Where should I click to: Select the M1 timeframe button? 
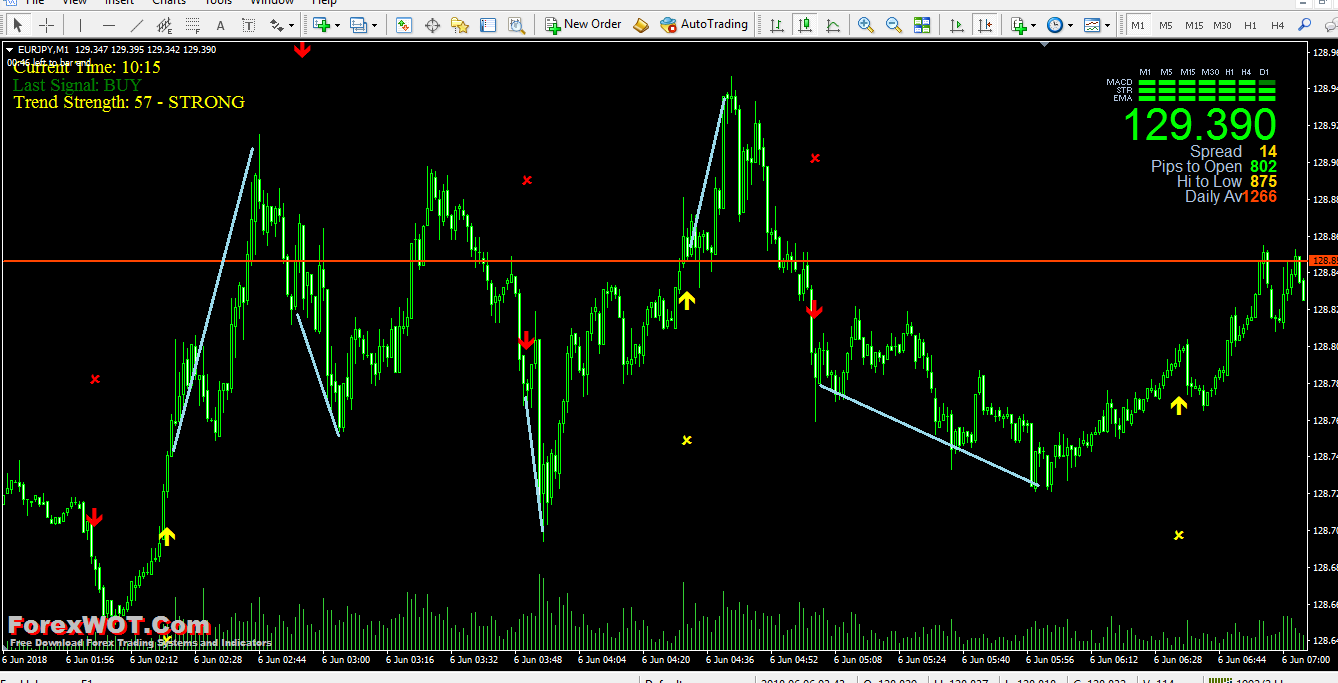point(1138,24)
